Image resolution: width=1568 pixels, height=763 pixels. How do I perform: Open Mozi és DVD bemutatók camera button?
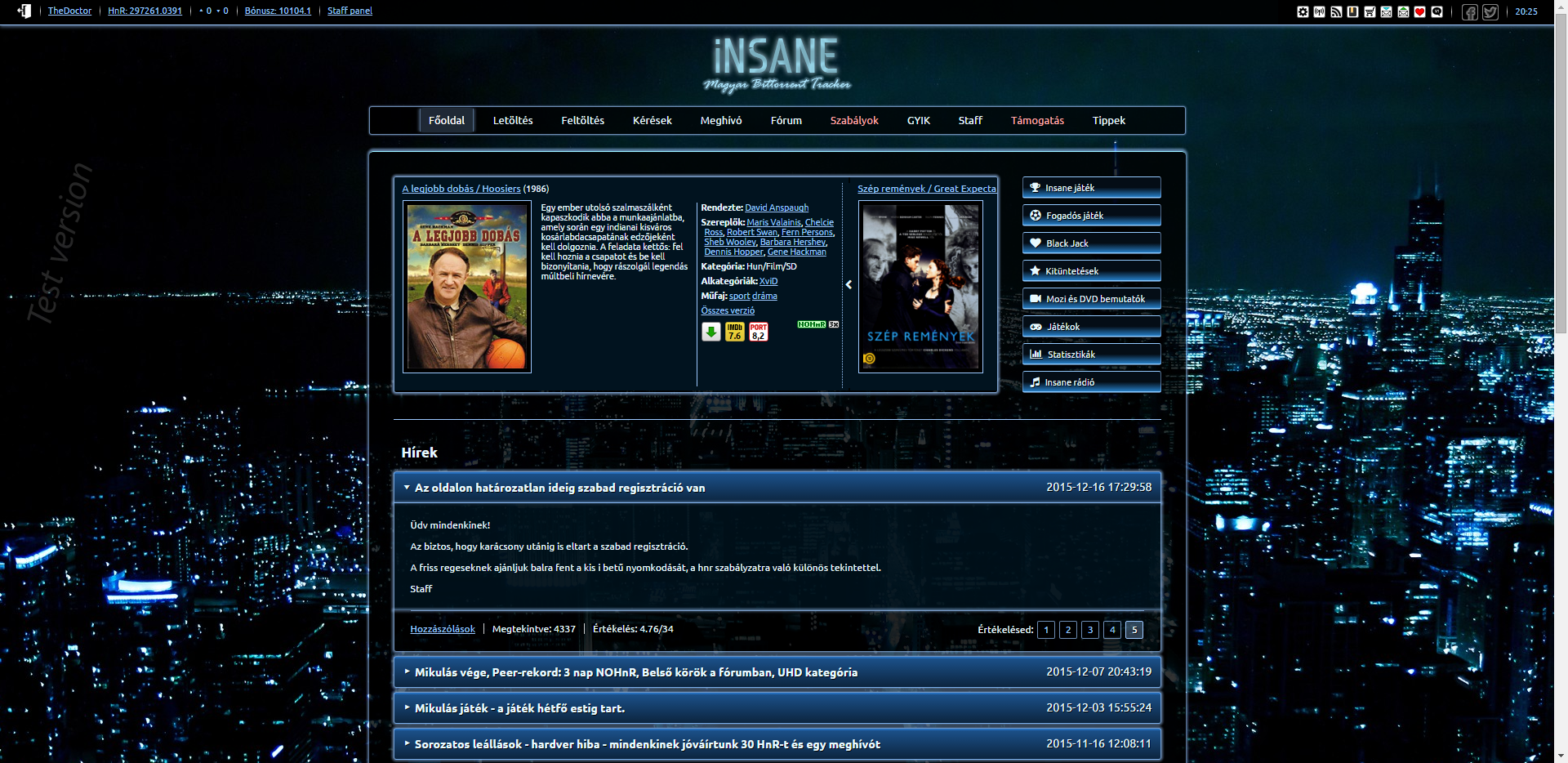(x=1091, y=298)
